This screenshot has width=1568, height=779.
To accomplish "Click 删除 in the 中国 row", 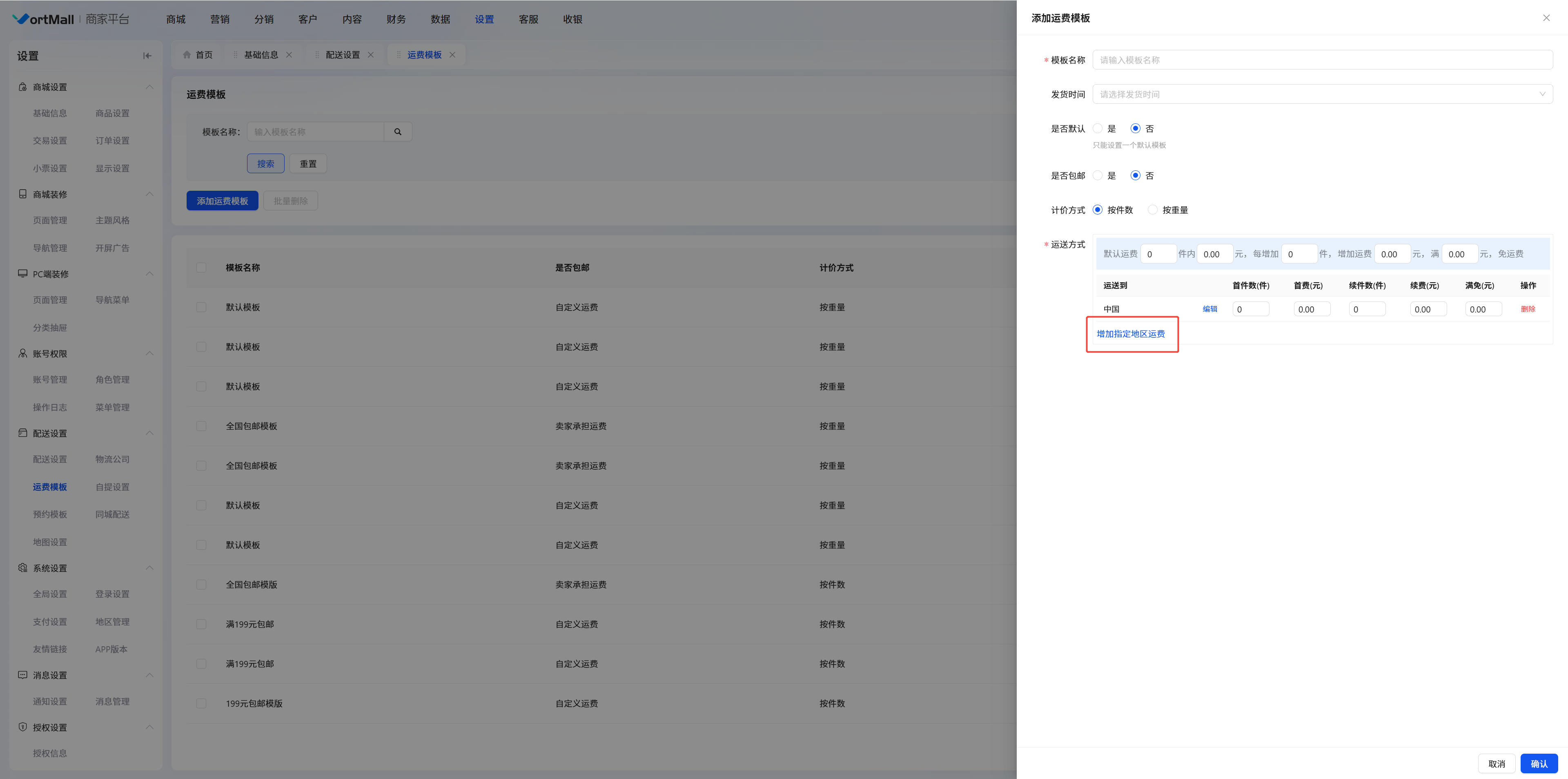I will point(1527,309).
